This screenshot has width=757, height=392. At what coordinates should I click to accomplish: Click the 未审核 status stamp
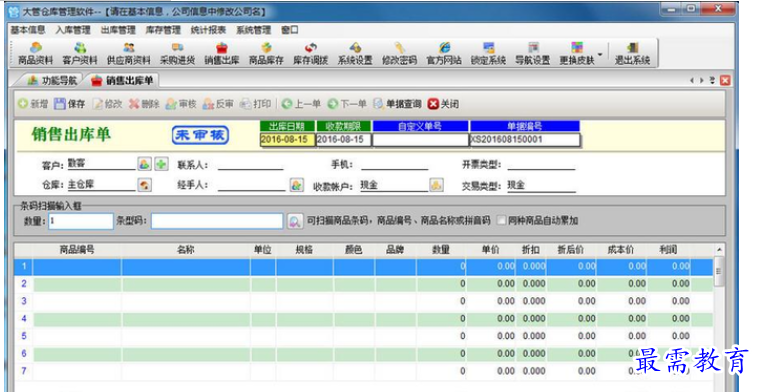[200, 135]
